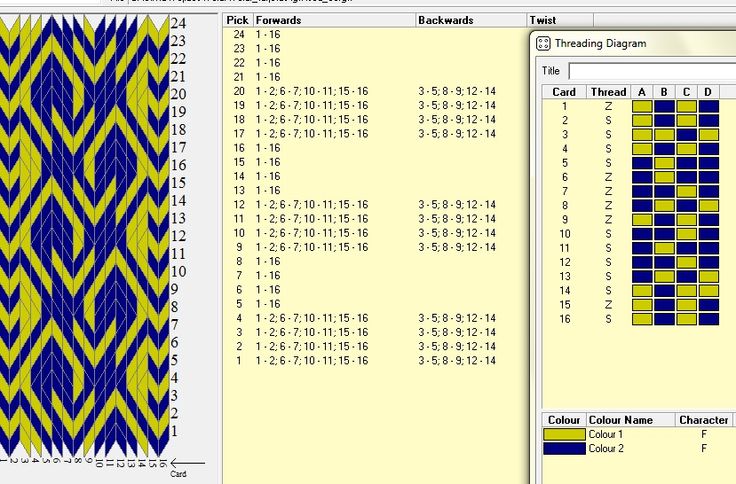Select the blue Colour 2 swatch
The width and height of the screenshot is (736, 484).
564,448
